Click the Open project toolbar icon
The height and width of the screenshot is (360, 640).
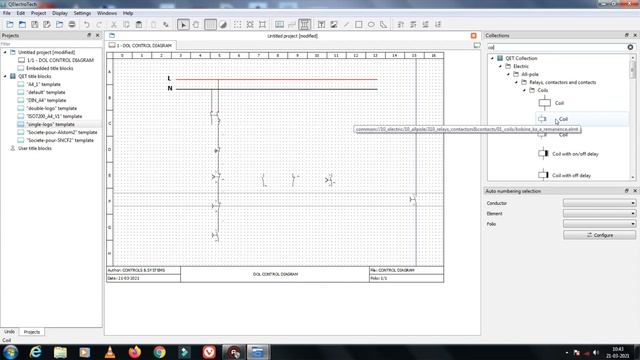[x=22, y=24]
